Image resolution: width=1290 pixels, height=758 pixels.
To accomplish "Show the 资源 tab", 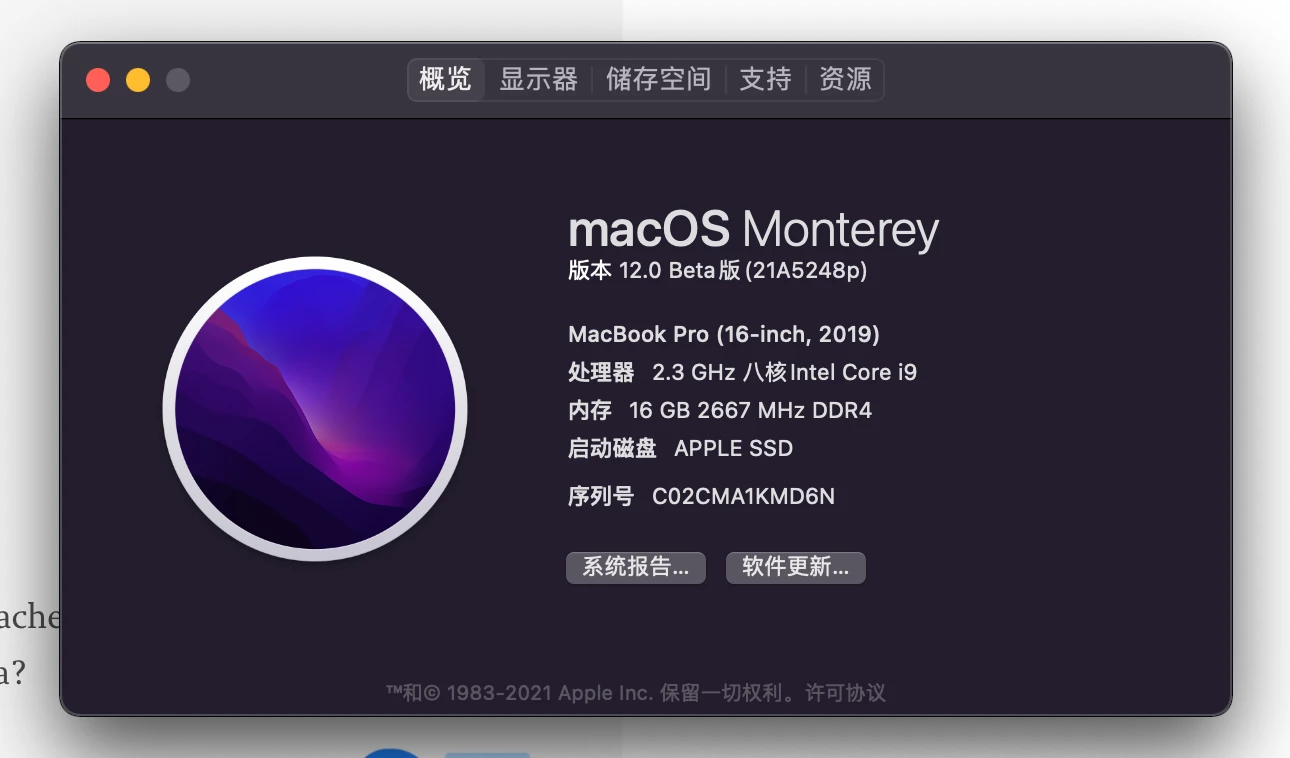I will pyautogui.click(x=845, y=79).
